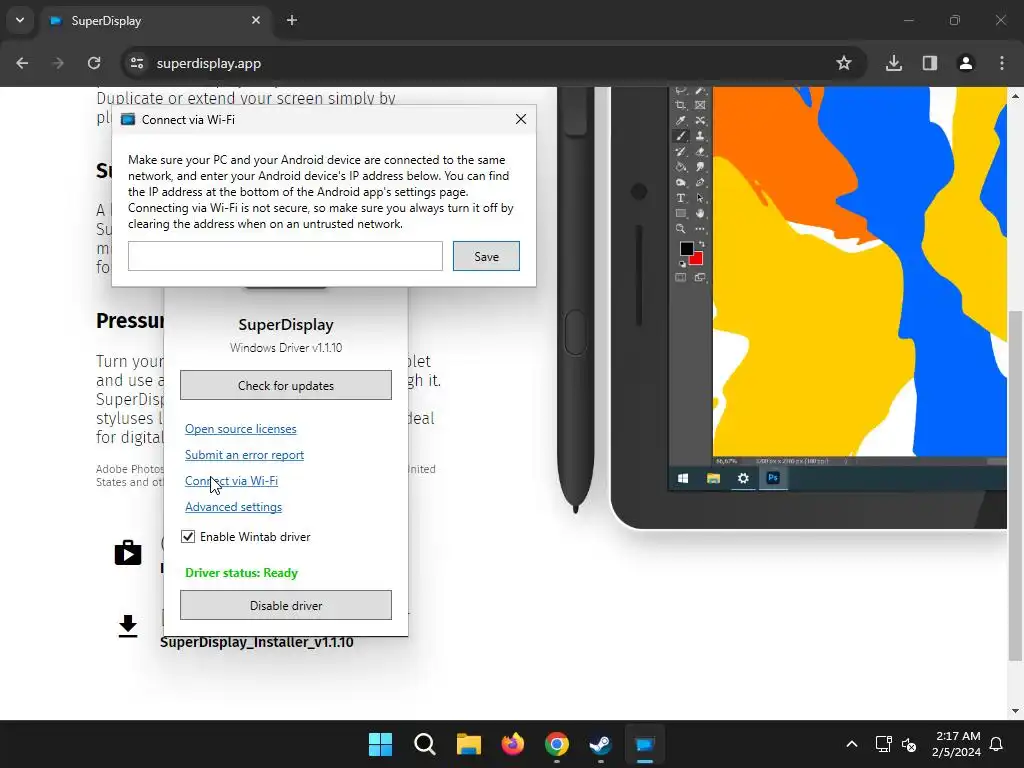Screen dimensions: 1024x768
Task: Click the Type tool in tablet image
Action: 681,198
